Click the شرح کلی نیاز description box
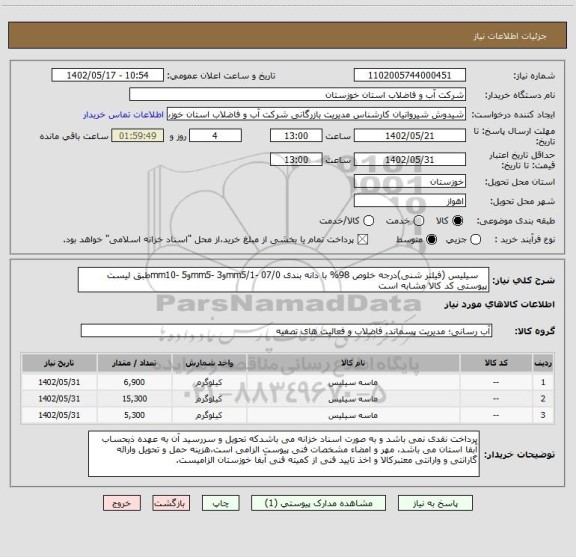576x557 pixels. point(283,280)
